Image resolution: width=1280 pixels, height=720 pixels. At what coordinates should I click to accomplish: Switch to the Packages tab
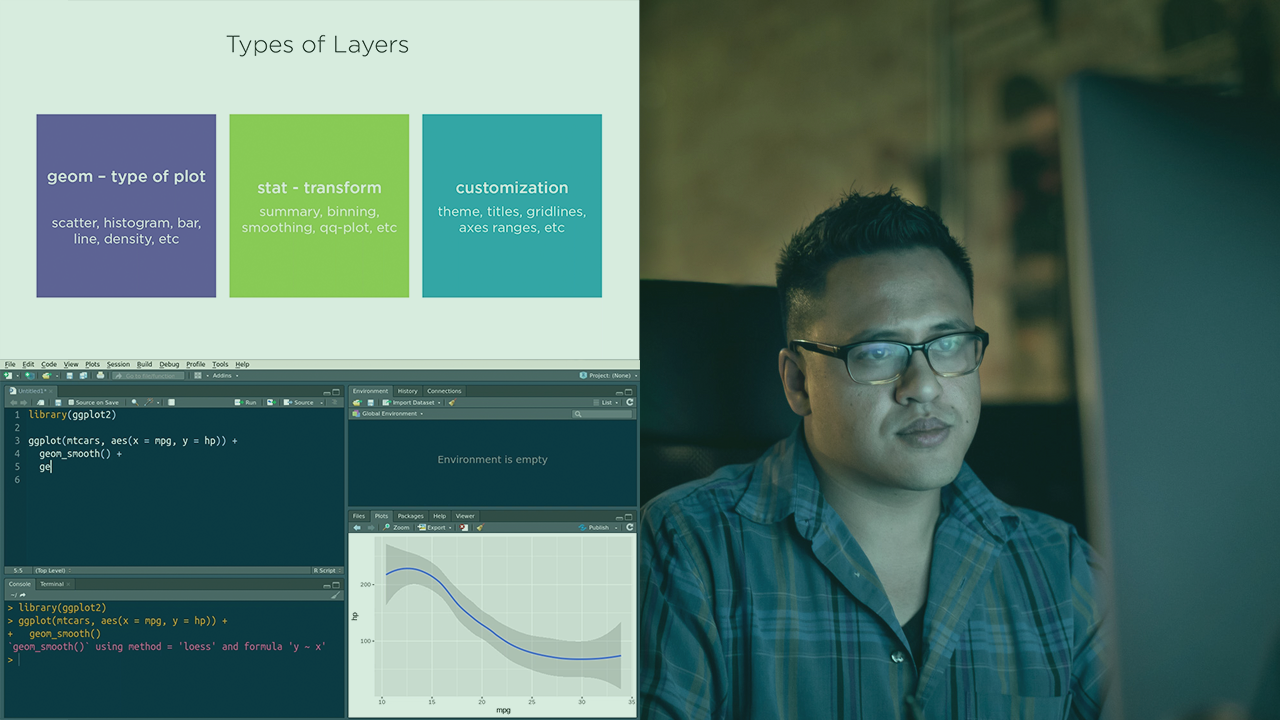(410, 516)
